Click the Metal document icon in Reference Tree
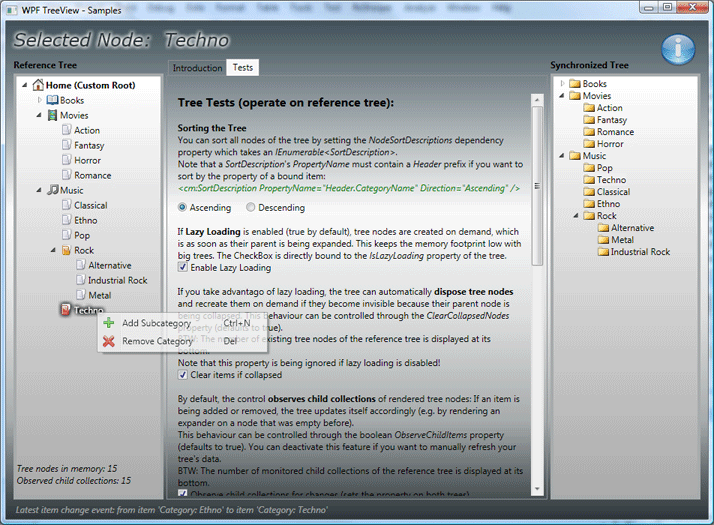Viewport: 714px width, 525px height. (x=81, y=295)
